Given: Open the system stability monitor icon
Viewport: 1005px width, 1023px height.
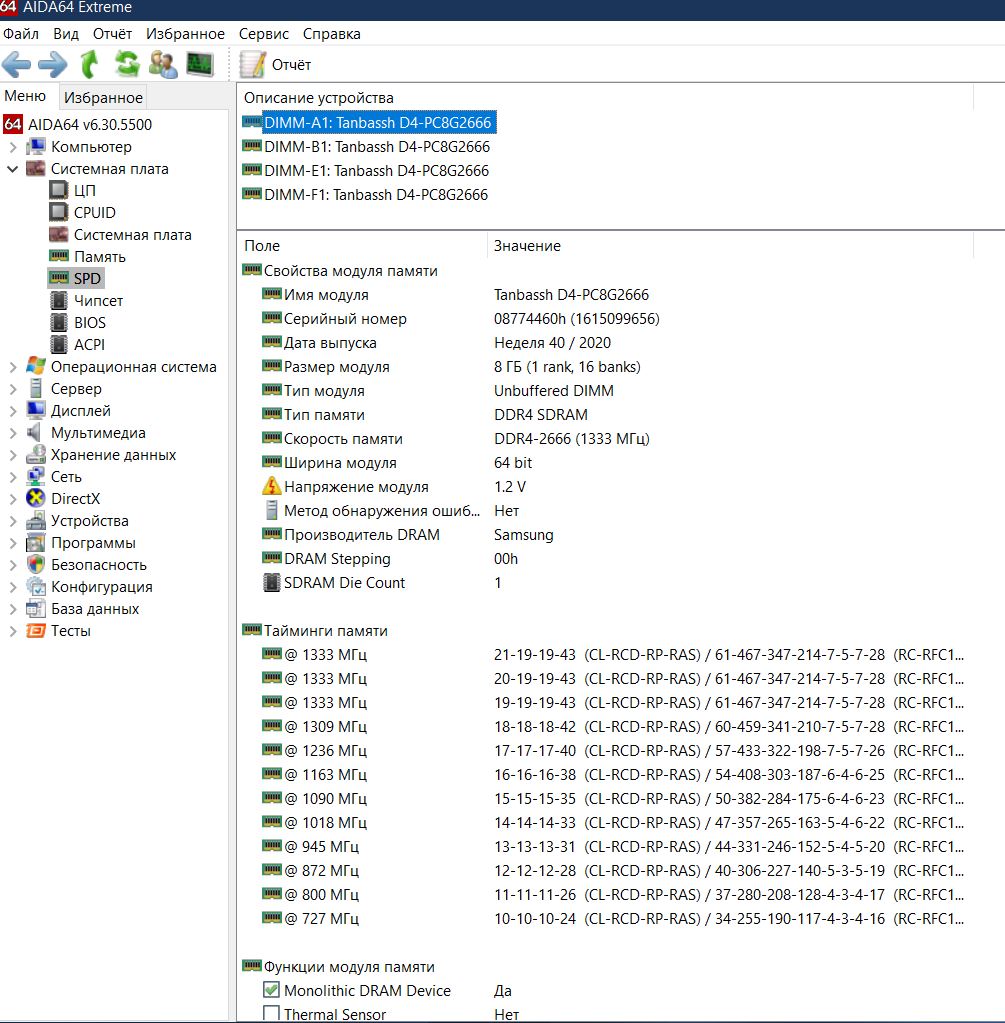Looking at the screenshot, I should (x=200, y=65).
